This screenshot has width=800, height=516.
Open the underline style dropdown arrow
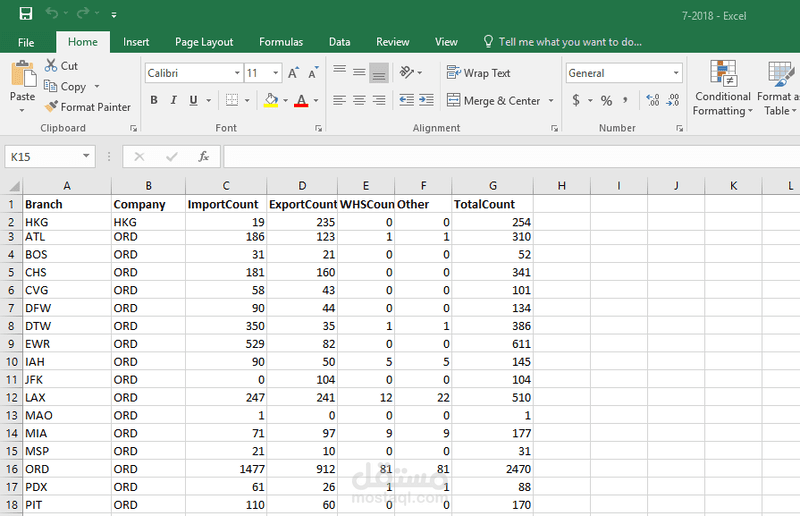(209, 101)
